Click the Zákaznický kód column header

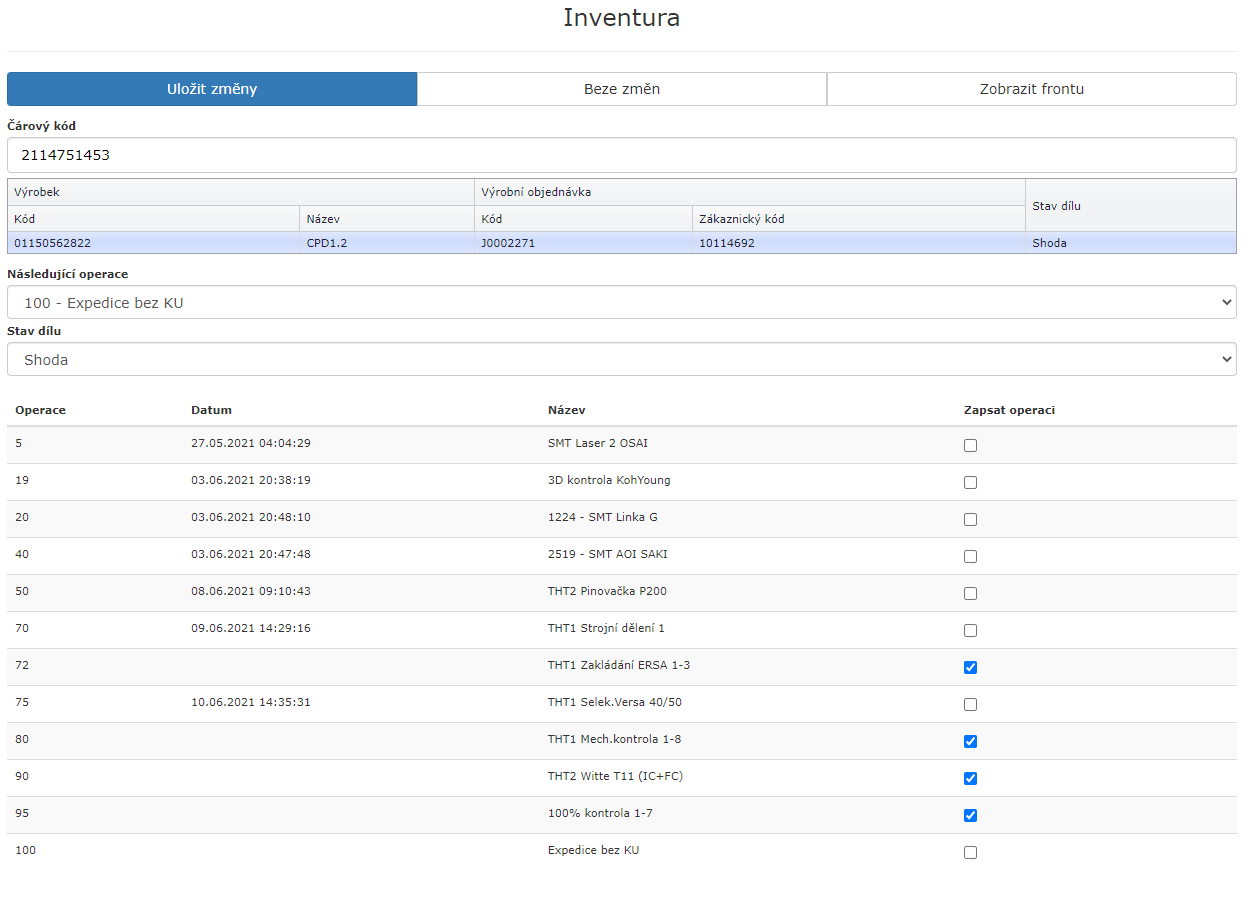740,219
